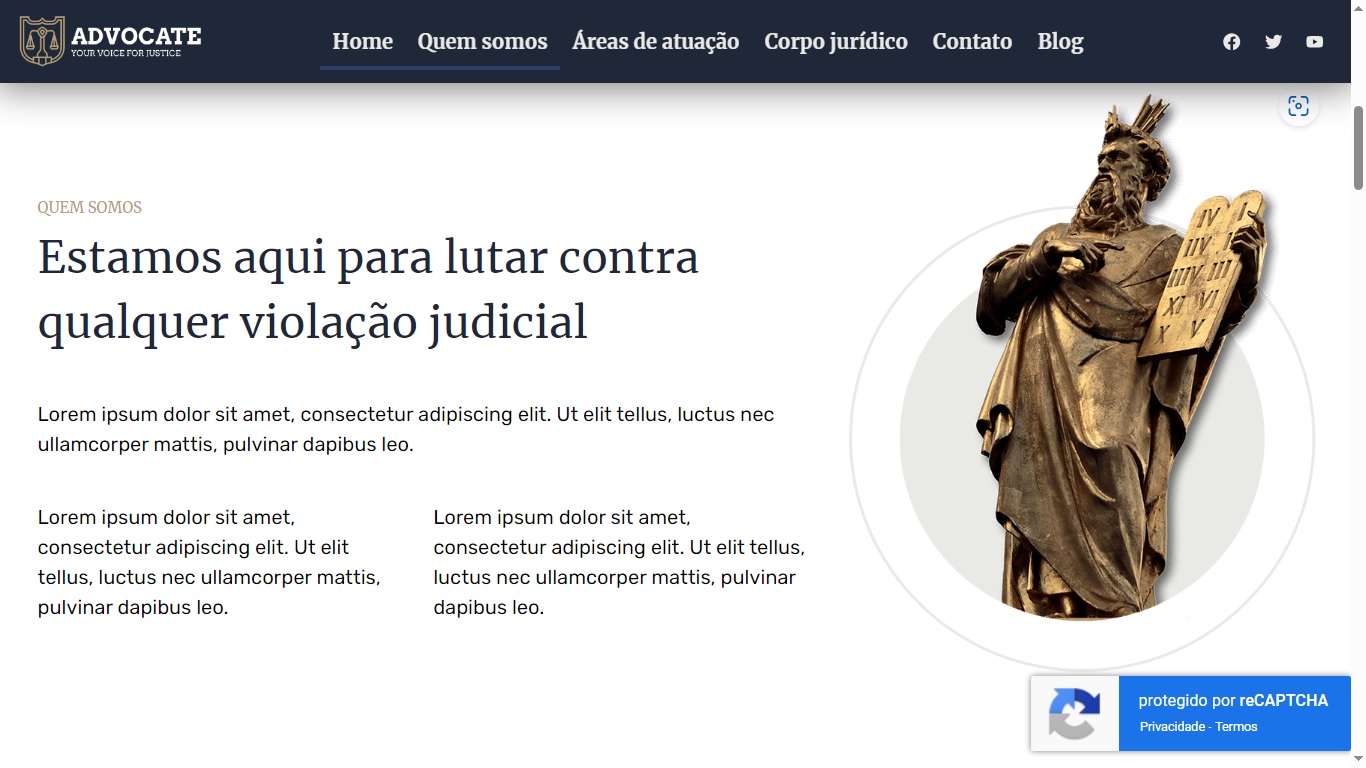
Task: Visit the Blog section
Action: (x=1060, y=42)
